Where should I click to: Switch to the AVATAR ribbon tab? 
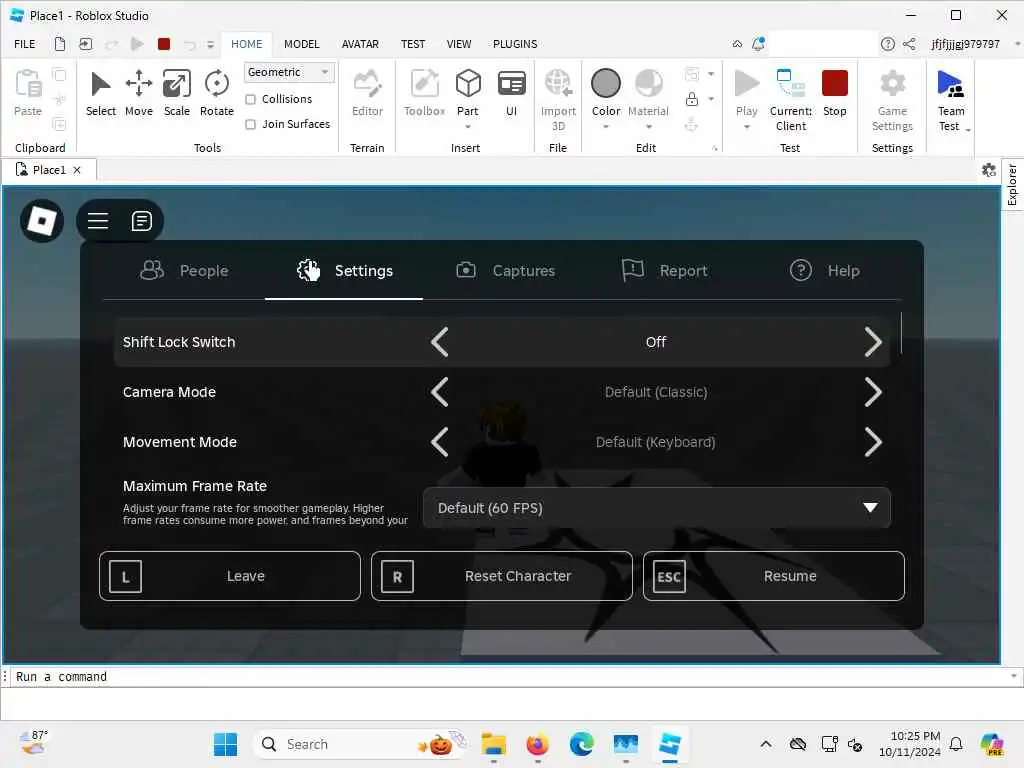[360, 44]
